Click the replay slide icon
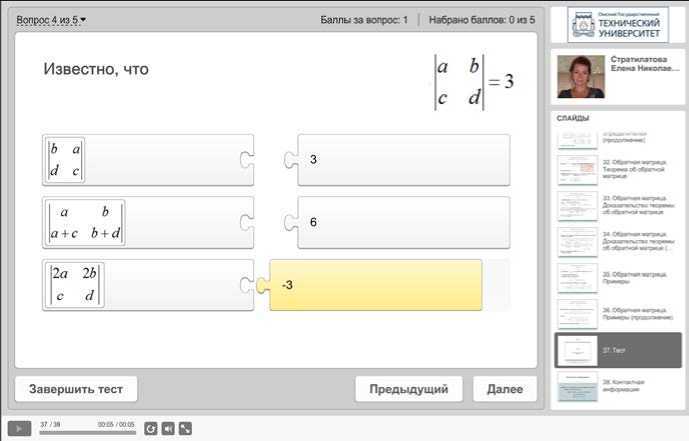Viewport: 689px width, 441px height. (151, 428)
